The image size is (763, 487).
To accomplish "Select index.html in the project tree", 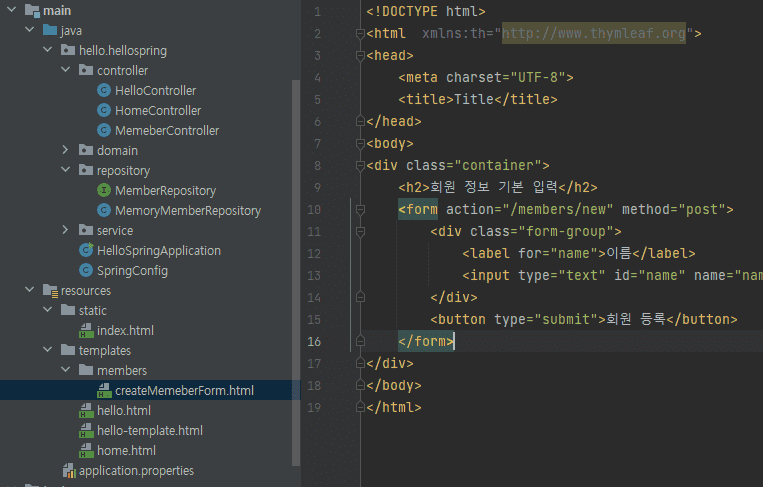I will (125, 331).
